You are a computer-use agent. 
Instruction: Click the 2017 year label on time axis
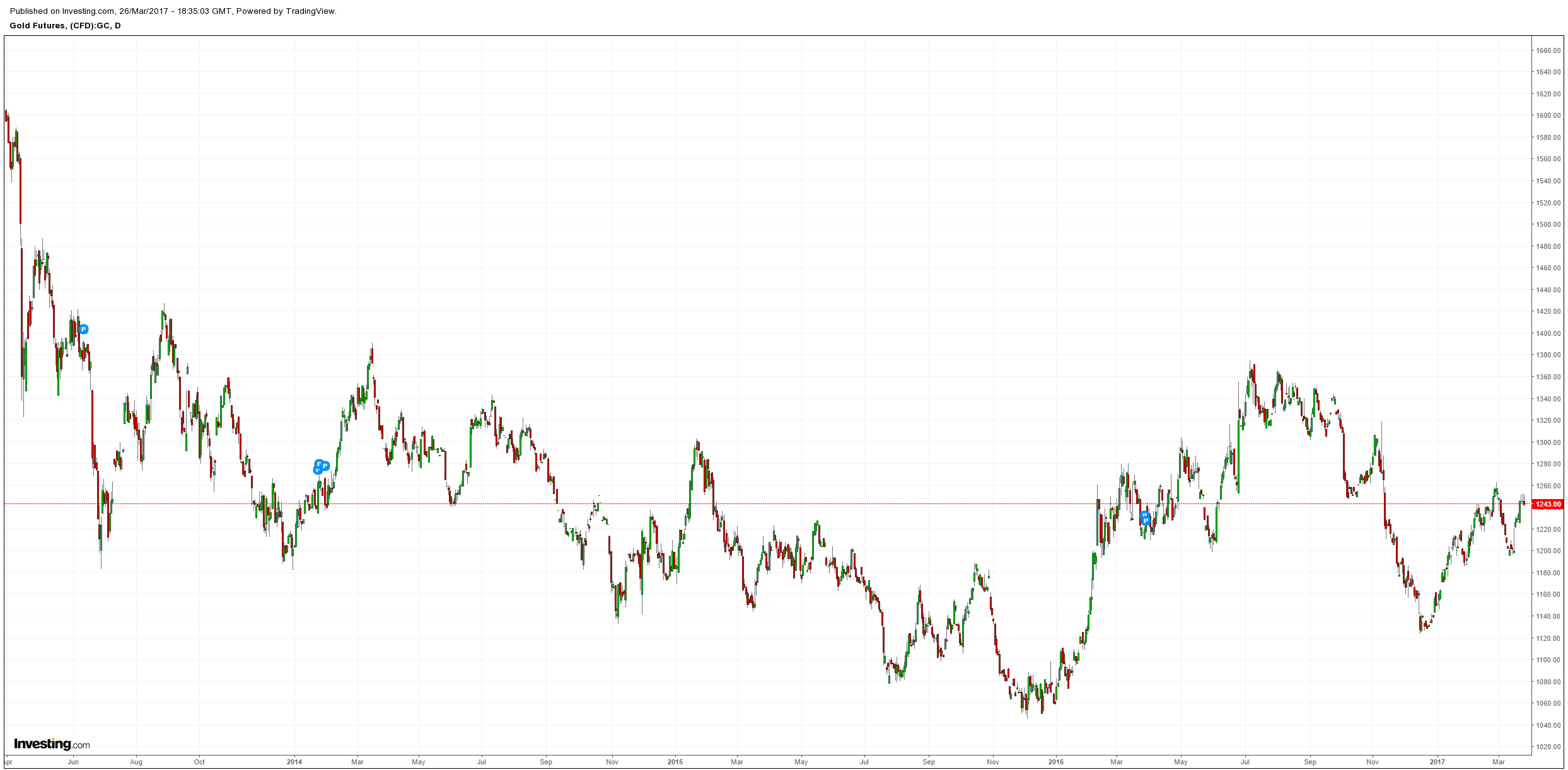click(x=1437, y=762)
